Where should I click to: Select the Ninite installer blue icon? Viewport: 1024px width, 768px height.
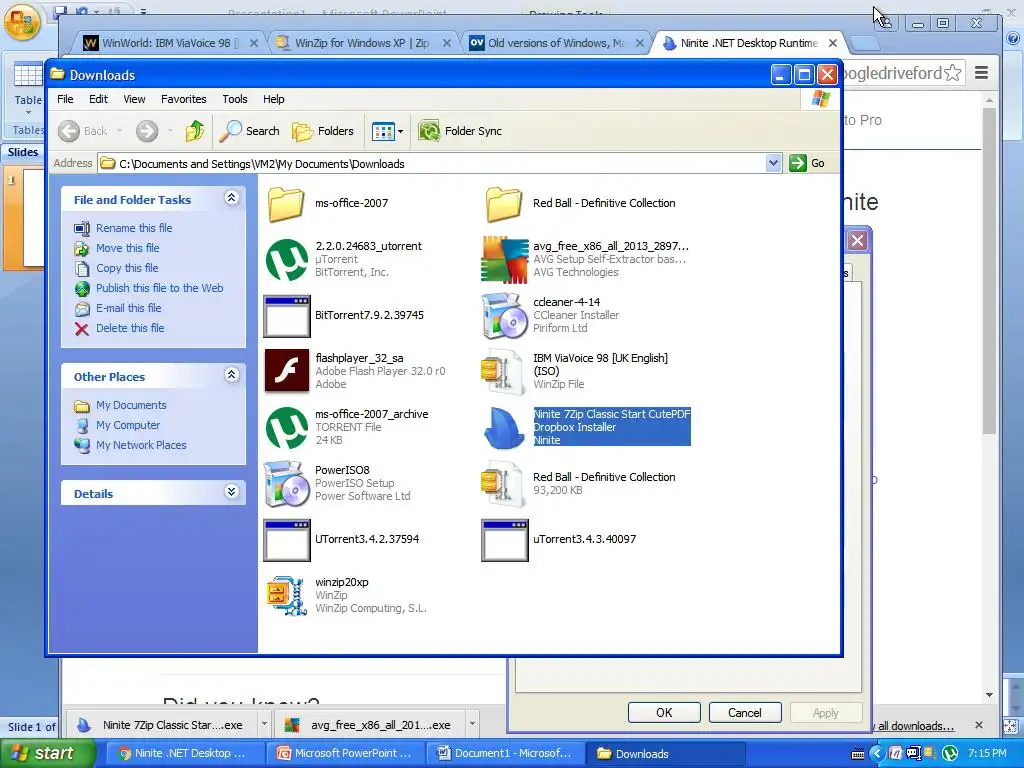tap(504, 428)
